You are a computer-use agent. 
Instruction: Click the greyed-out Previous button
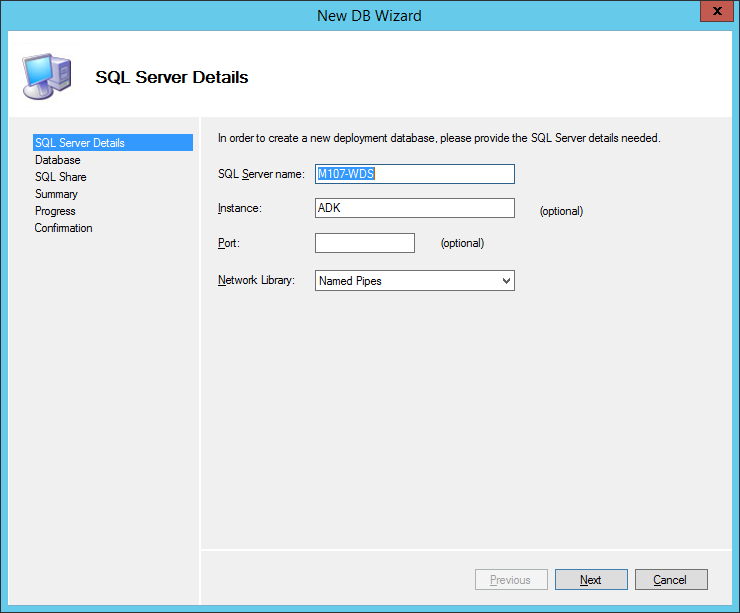click(510, 580)
